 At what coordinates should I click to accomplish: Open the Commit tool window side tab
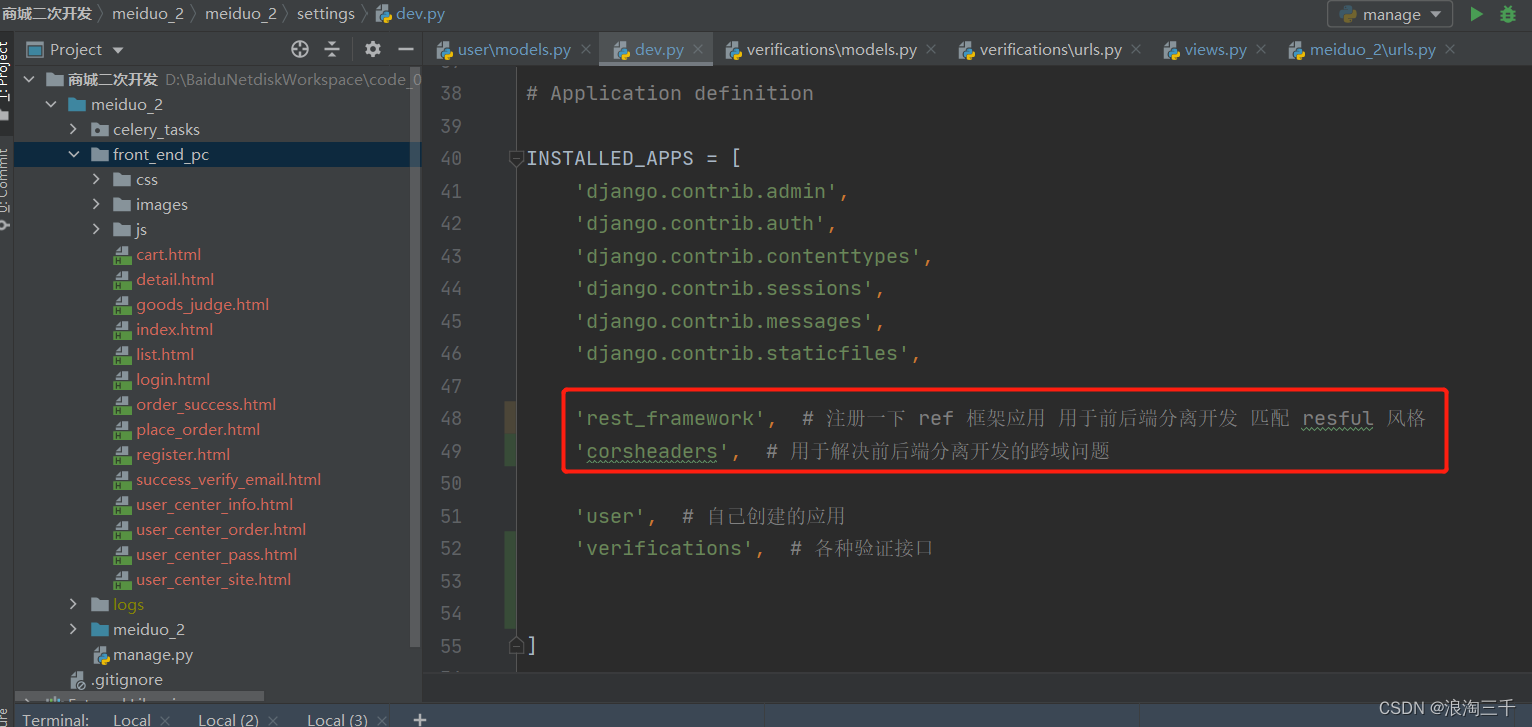pyautogui.click(x=5, y=188)
